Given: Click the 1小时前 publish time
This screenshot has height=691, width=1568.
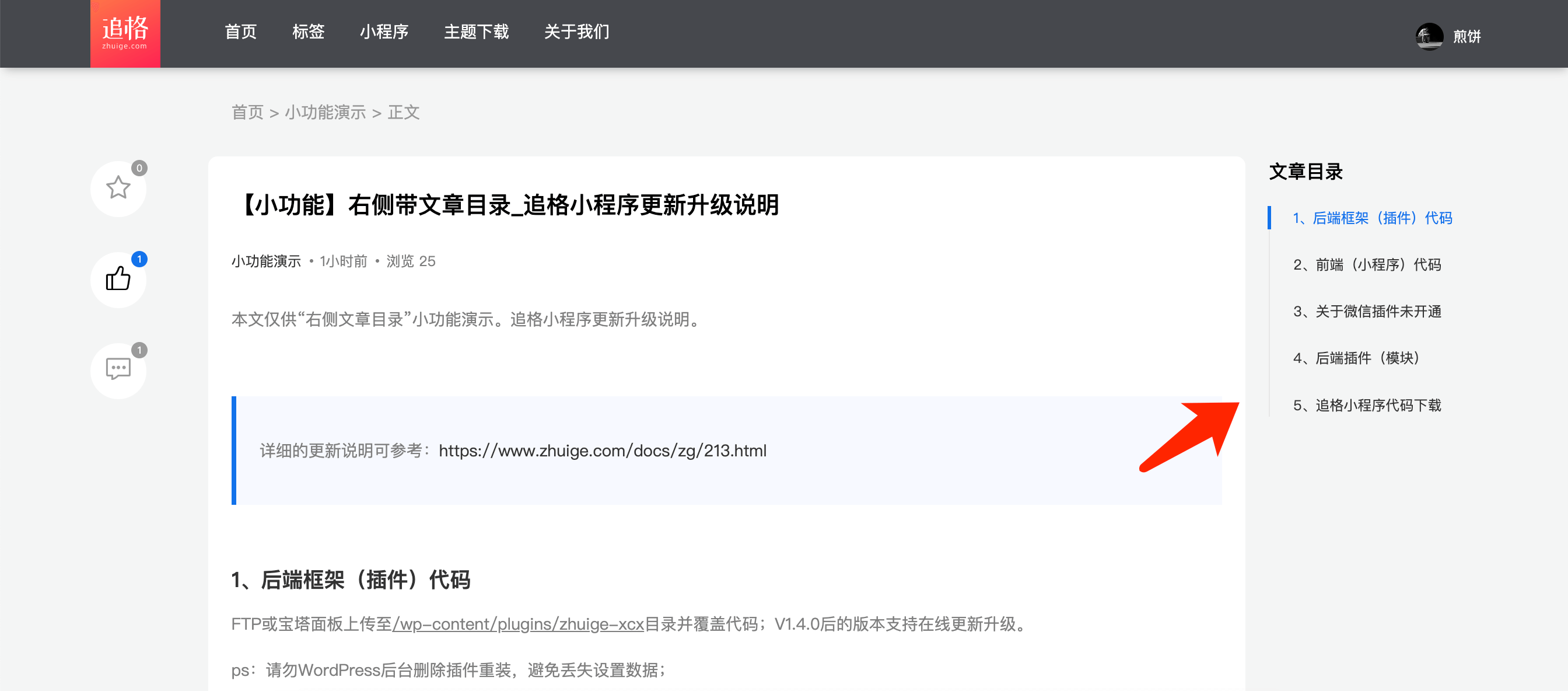Looking at the screenshot, I should click(344, 261).
